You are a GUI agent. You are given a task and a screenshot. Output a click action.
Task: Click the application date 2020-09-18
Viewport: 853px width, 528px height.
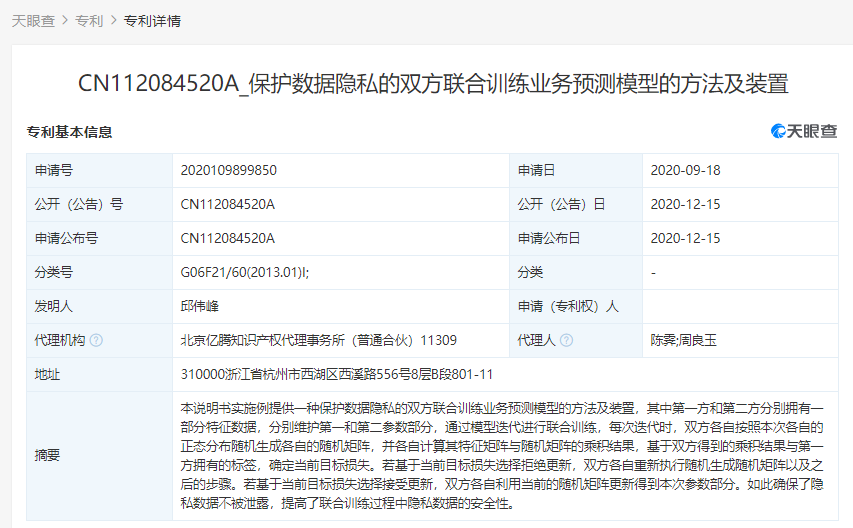685,170
